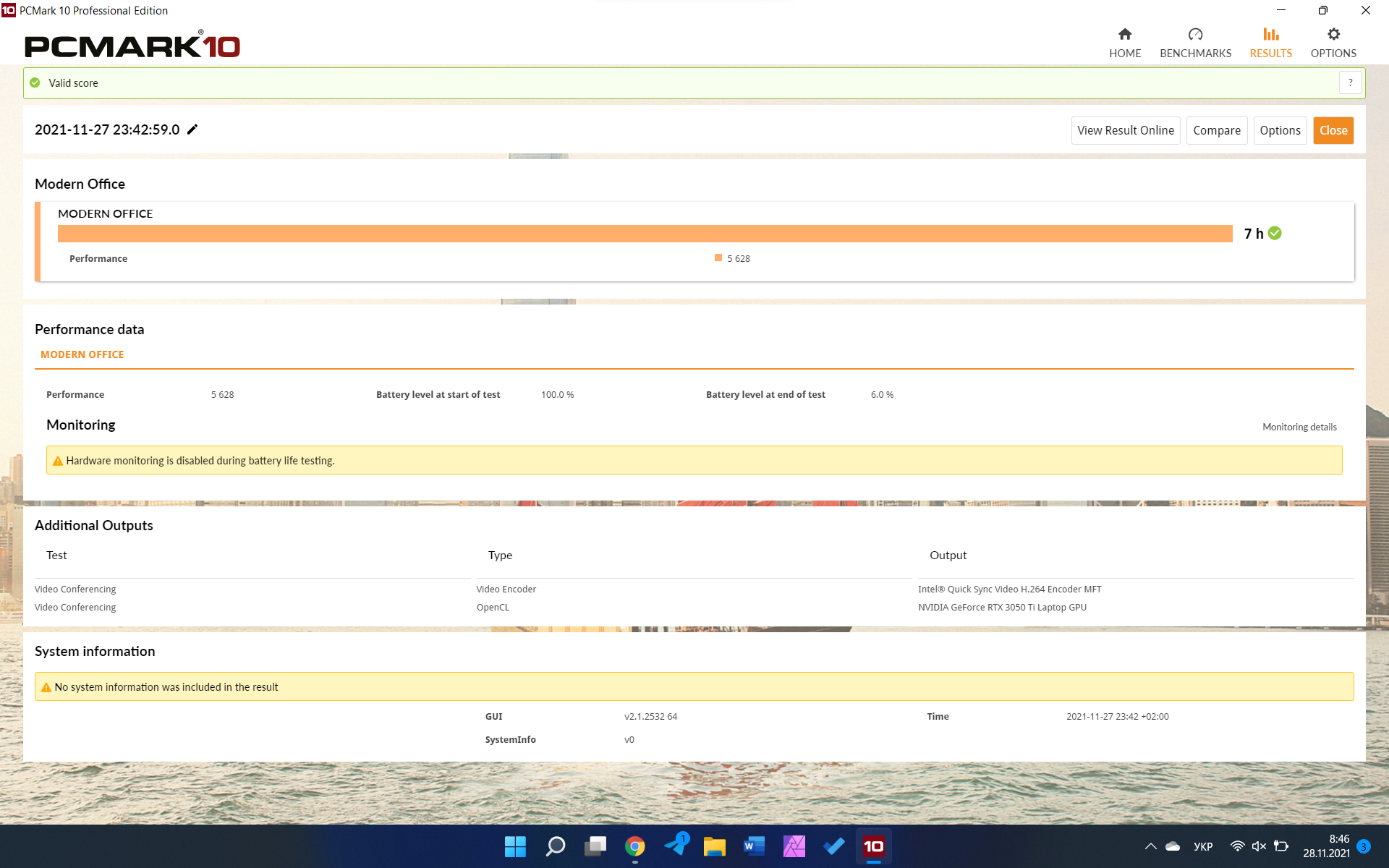This screenshot has width=1389, height=868.
Task: Show hidden tray icons chevron
Action: click(1150, 846)
